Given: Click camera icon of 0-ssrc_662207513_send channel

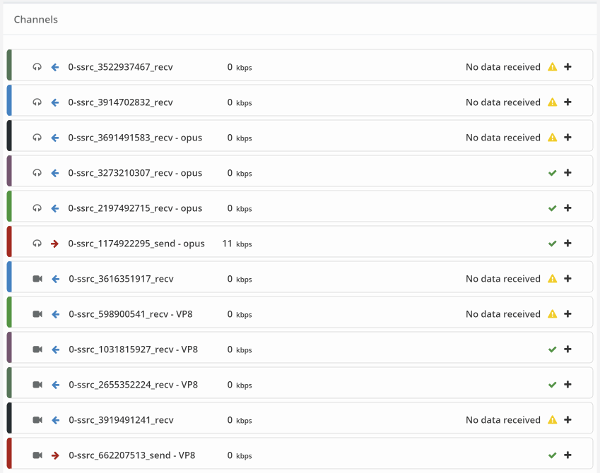Looking at the screenshot, I should click(x=38, y=455).
